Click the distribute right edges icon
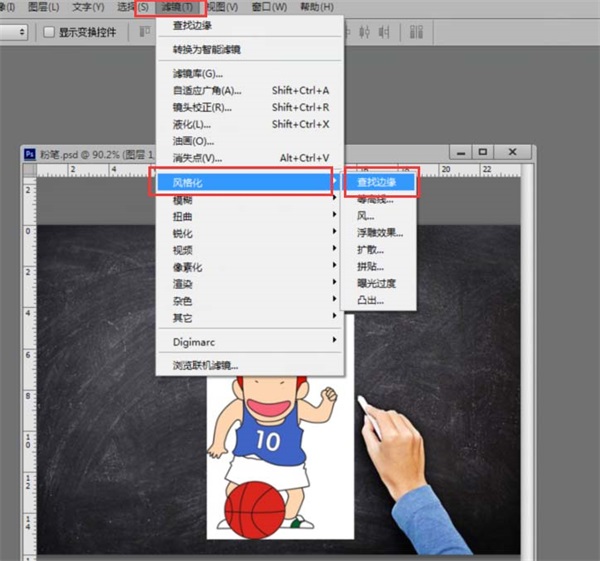 click(384, 32)
